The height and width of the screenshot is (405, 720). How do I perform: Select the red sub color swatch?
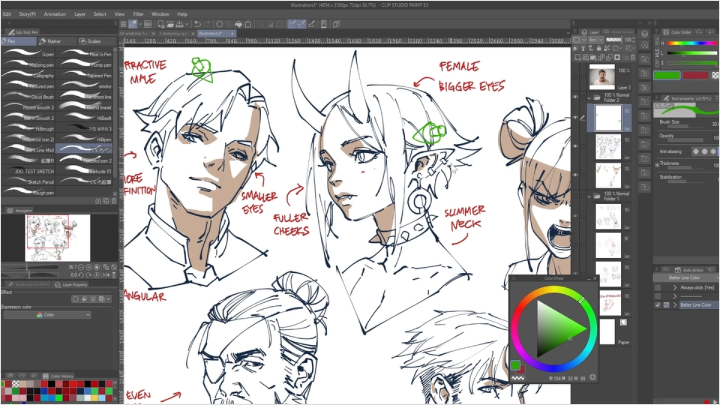pyautogui.click(x=695, y=75)
